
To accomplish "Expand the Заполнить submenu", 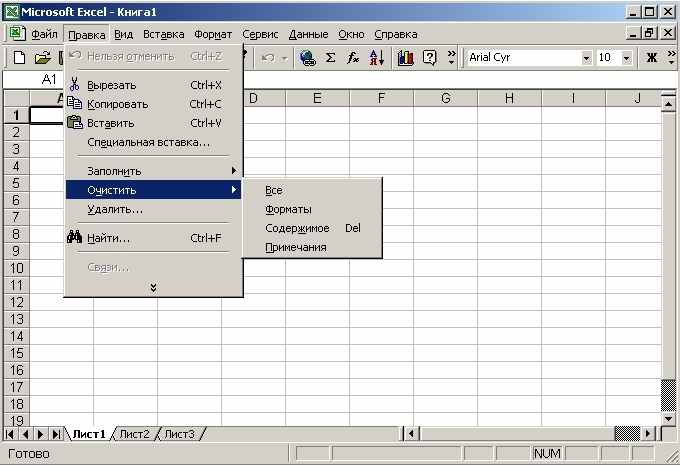I will [x=153, y=171].
